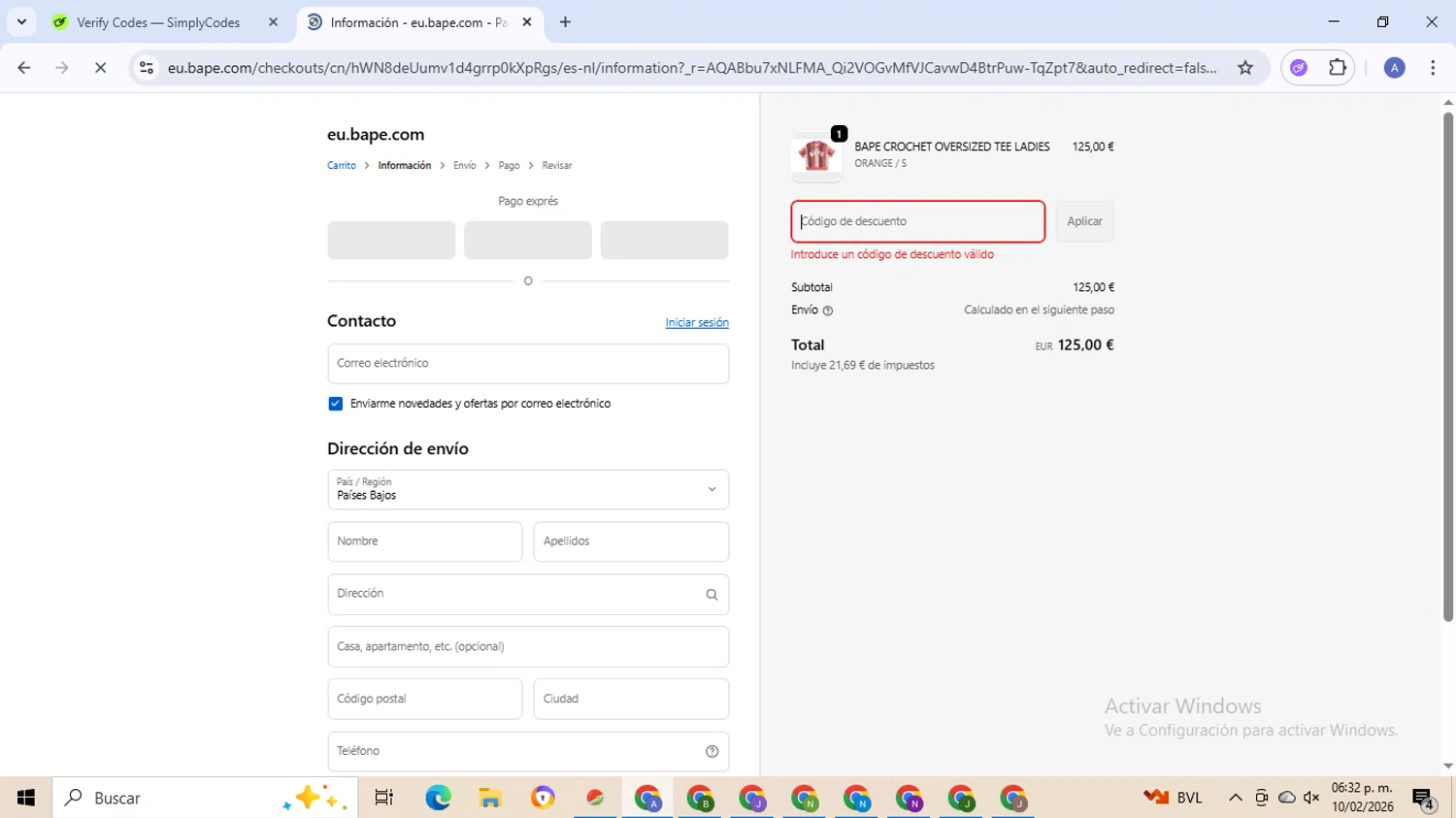Image resolution: width=1456 pixels, height=818 pixels.
Task: Show hidden system tray icons chevron
Action: tap(1236, 798)
